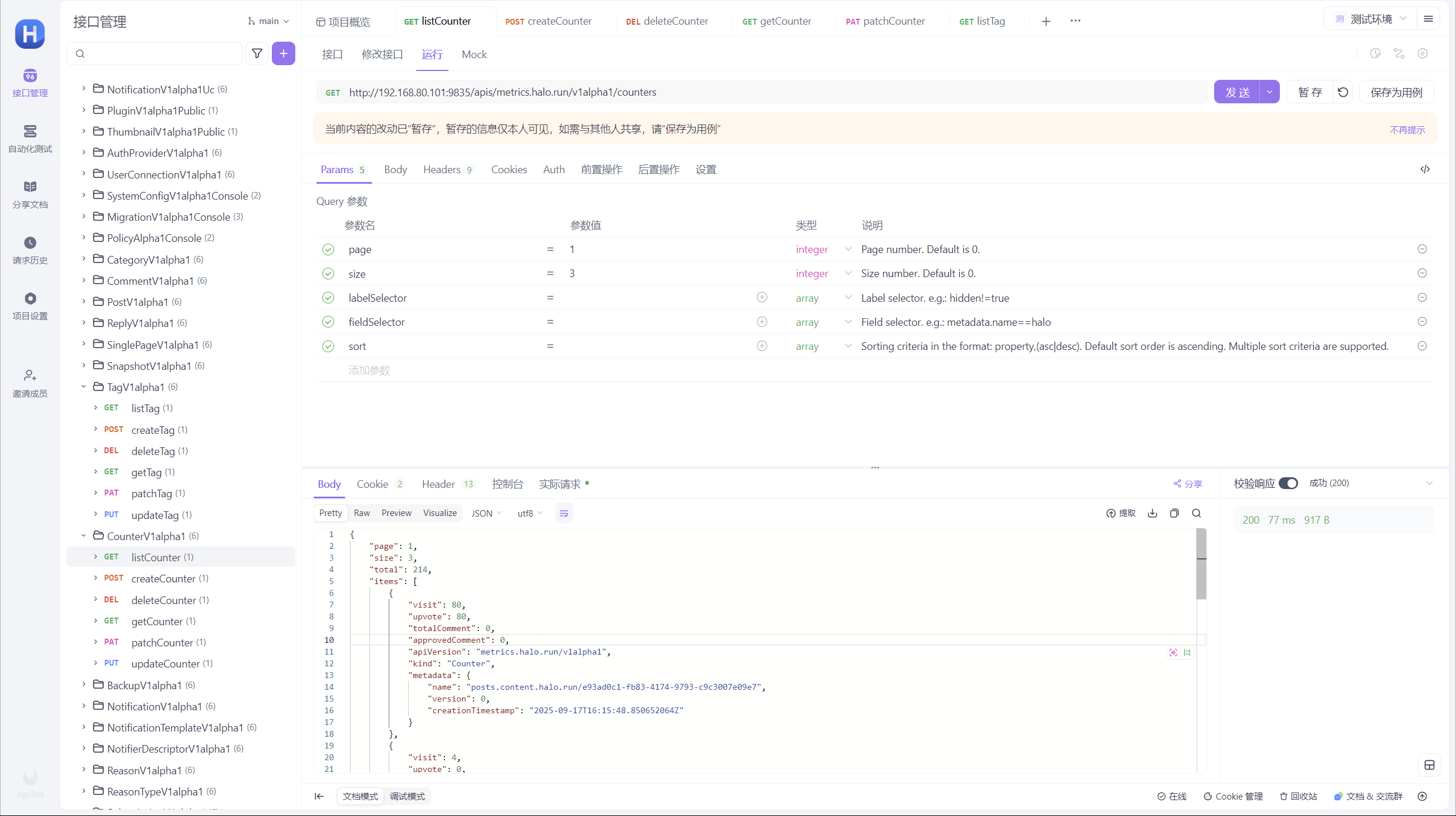Click the 发送 send button
Image resolution: width=1456 pixels, height=816 pixels.
click(x=1237, y=92)
